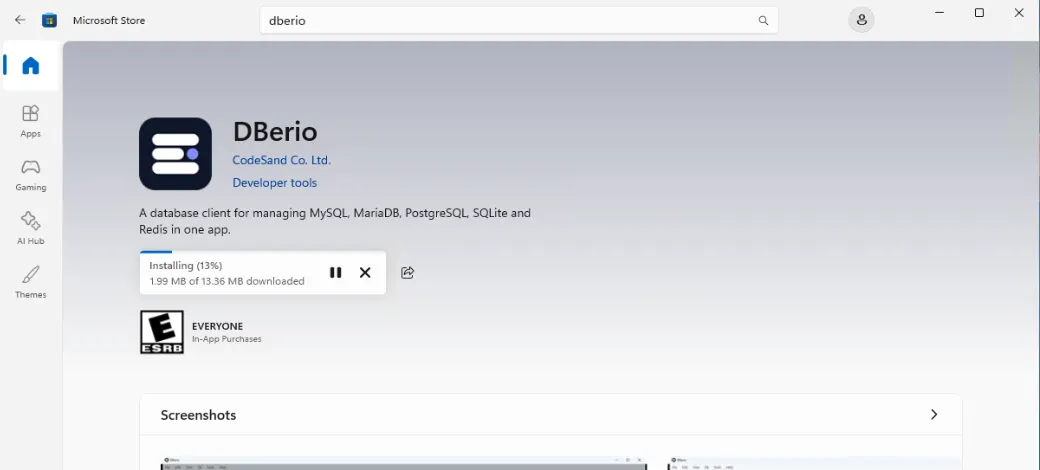This screenshot has height=470, width=1040.
Task: Click the In-App Purchases label
Action: (x=226, y=339)
